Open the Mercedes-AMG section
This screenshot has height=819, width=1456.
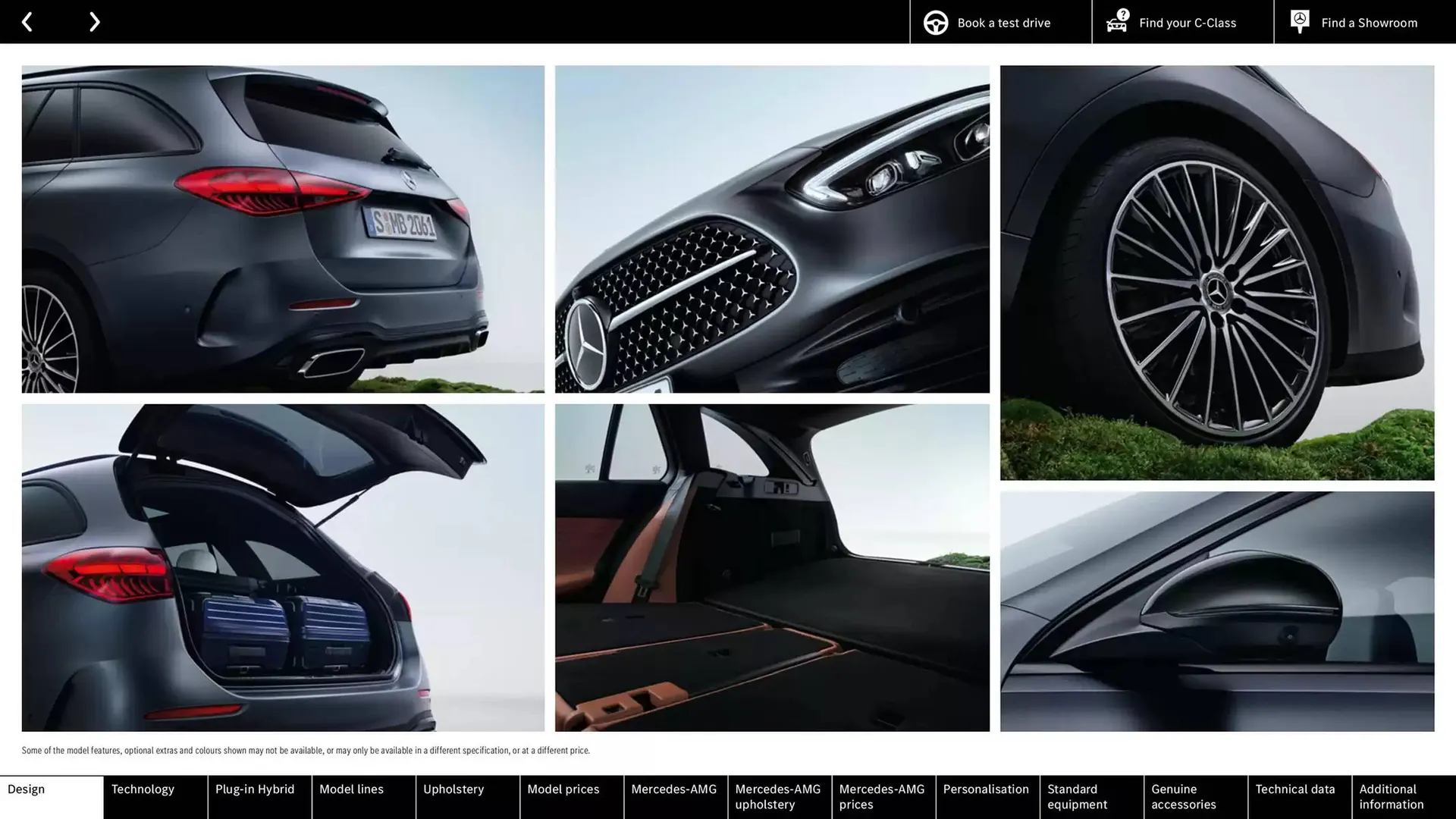[674, 789]
